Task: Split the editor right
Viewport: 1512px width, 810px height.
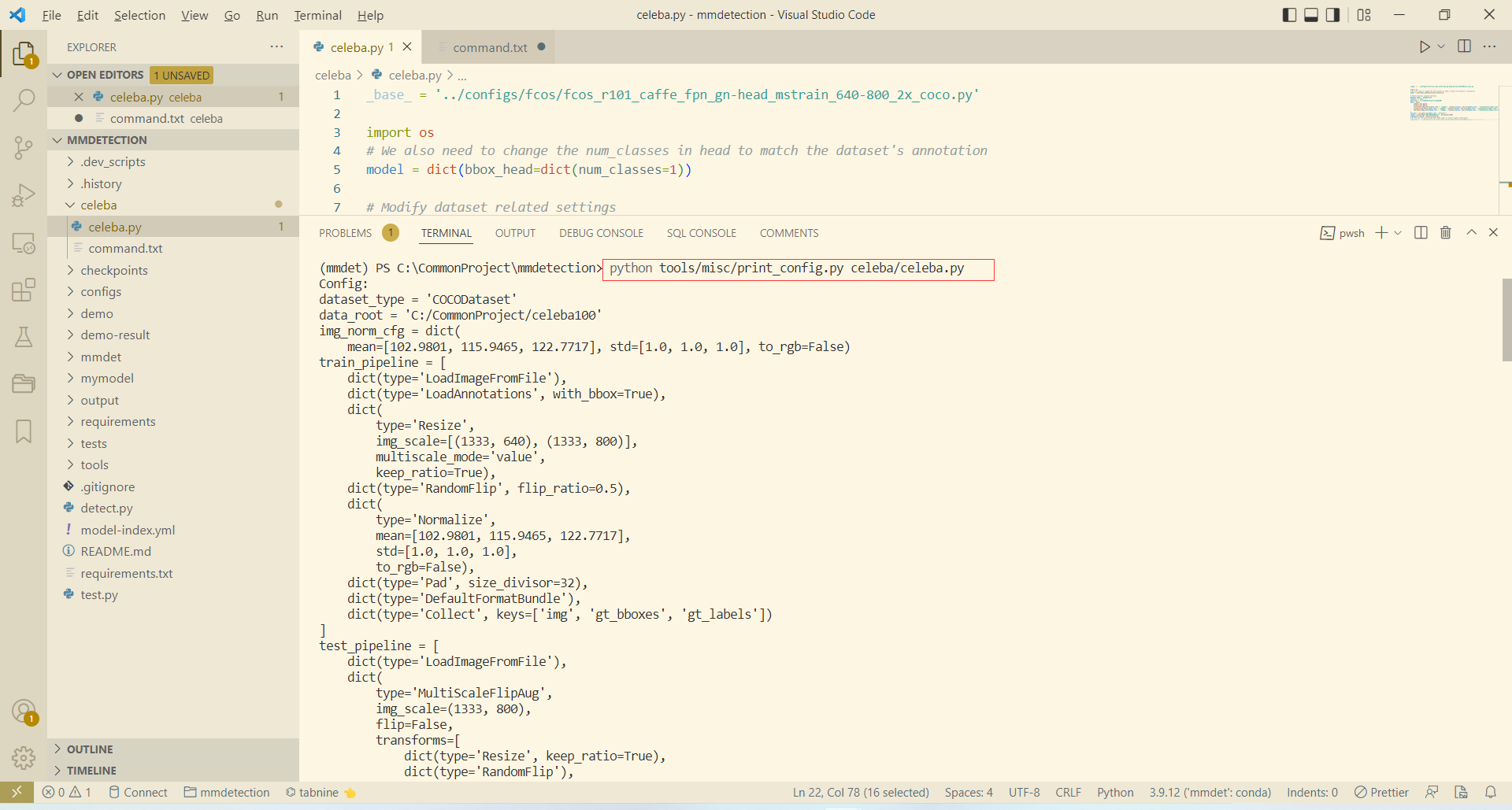Action: [1464, 46]
